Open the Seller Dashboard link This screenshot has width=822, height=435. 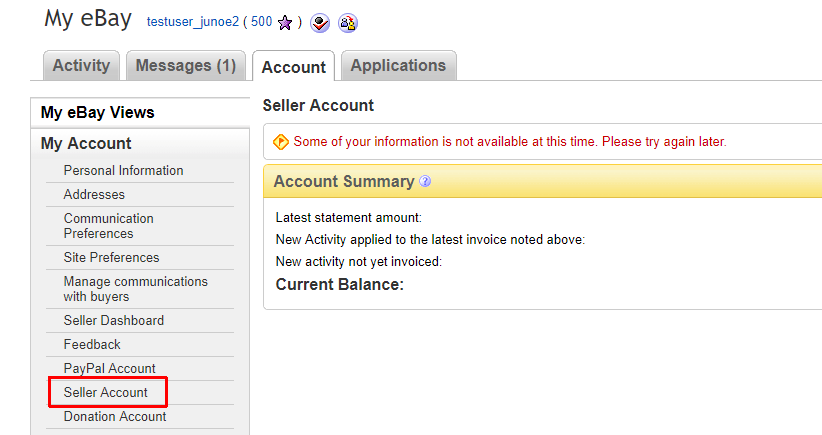[x=114, y=320]
